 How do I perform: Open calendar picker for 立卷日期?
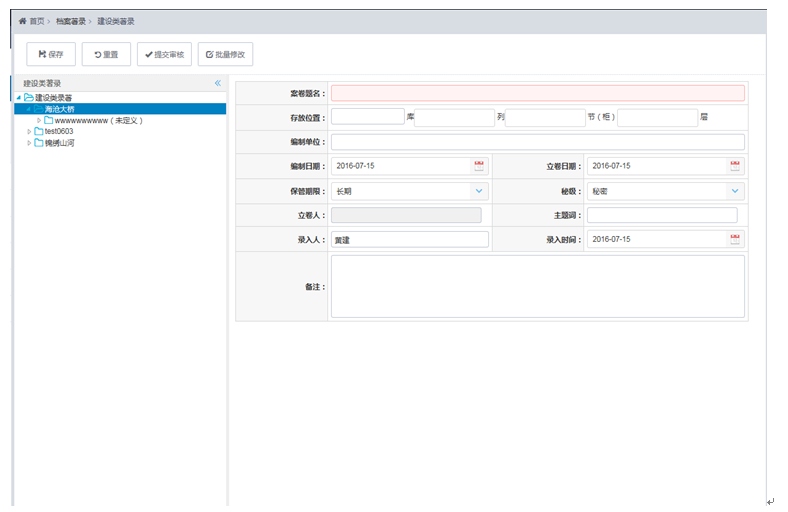(735, 166)
